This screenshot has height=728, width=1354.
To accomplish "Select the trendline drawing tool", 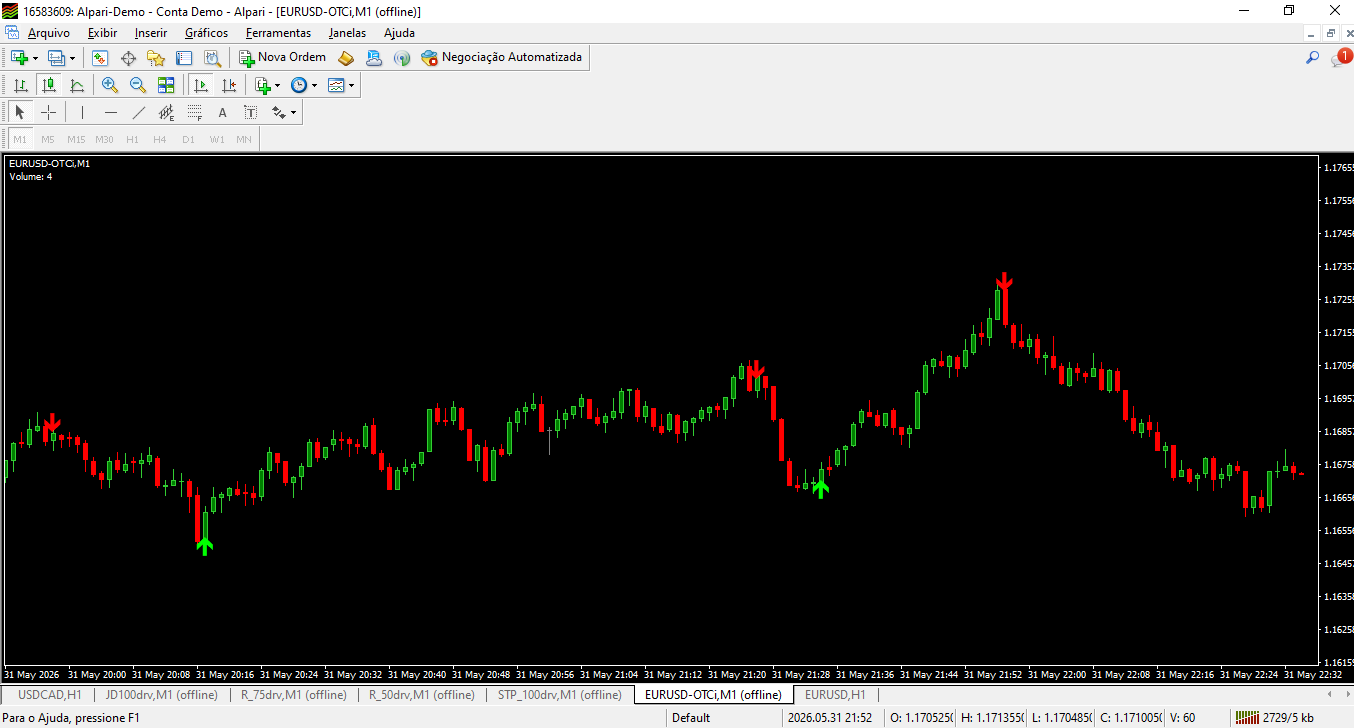I will (x=139, y=113).
